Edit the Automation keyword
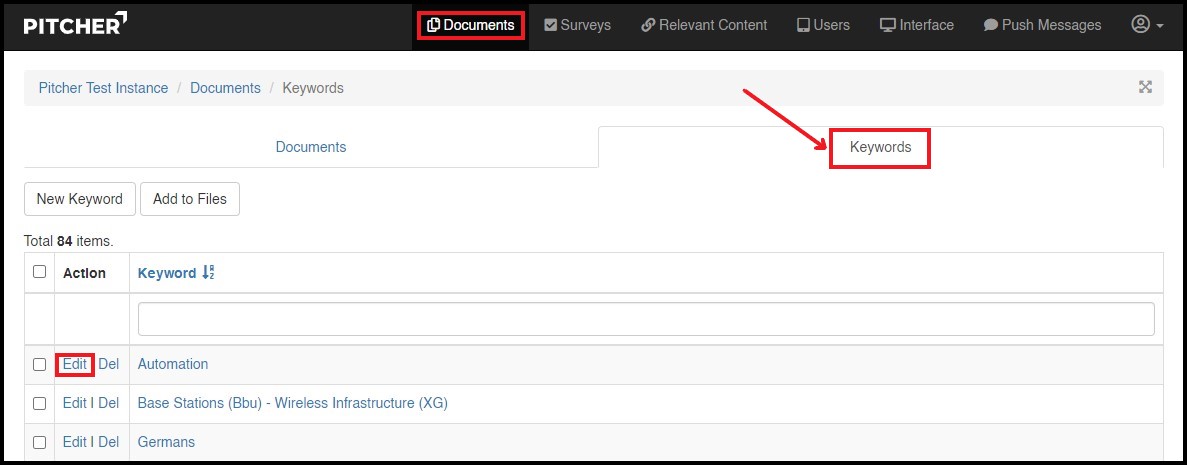The width and height of the screenshot is (1187, 465). (x=74, y=364)
